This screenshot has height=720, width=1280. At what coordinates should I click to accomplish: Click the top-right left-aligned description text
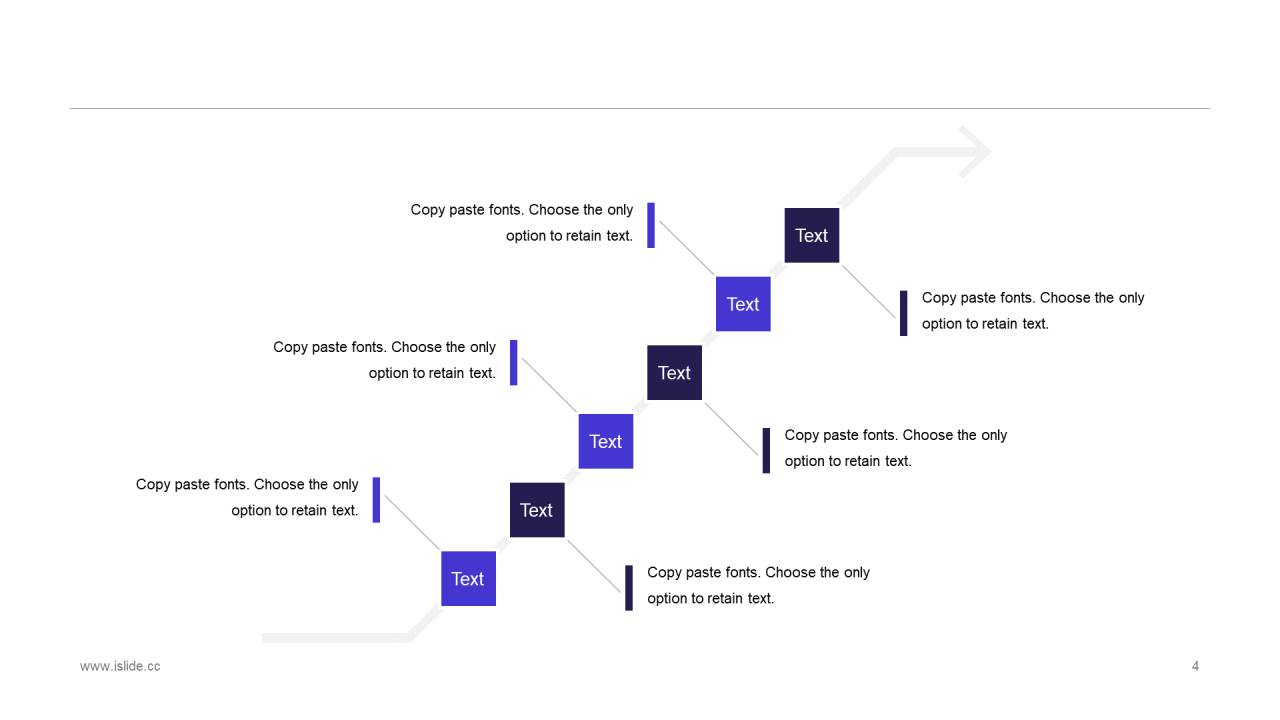[x=1033, y=310]
